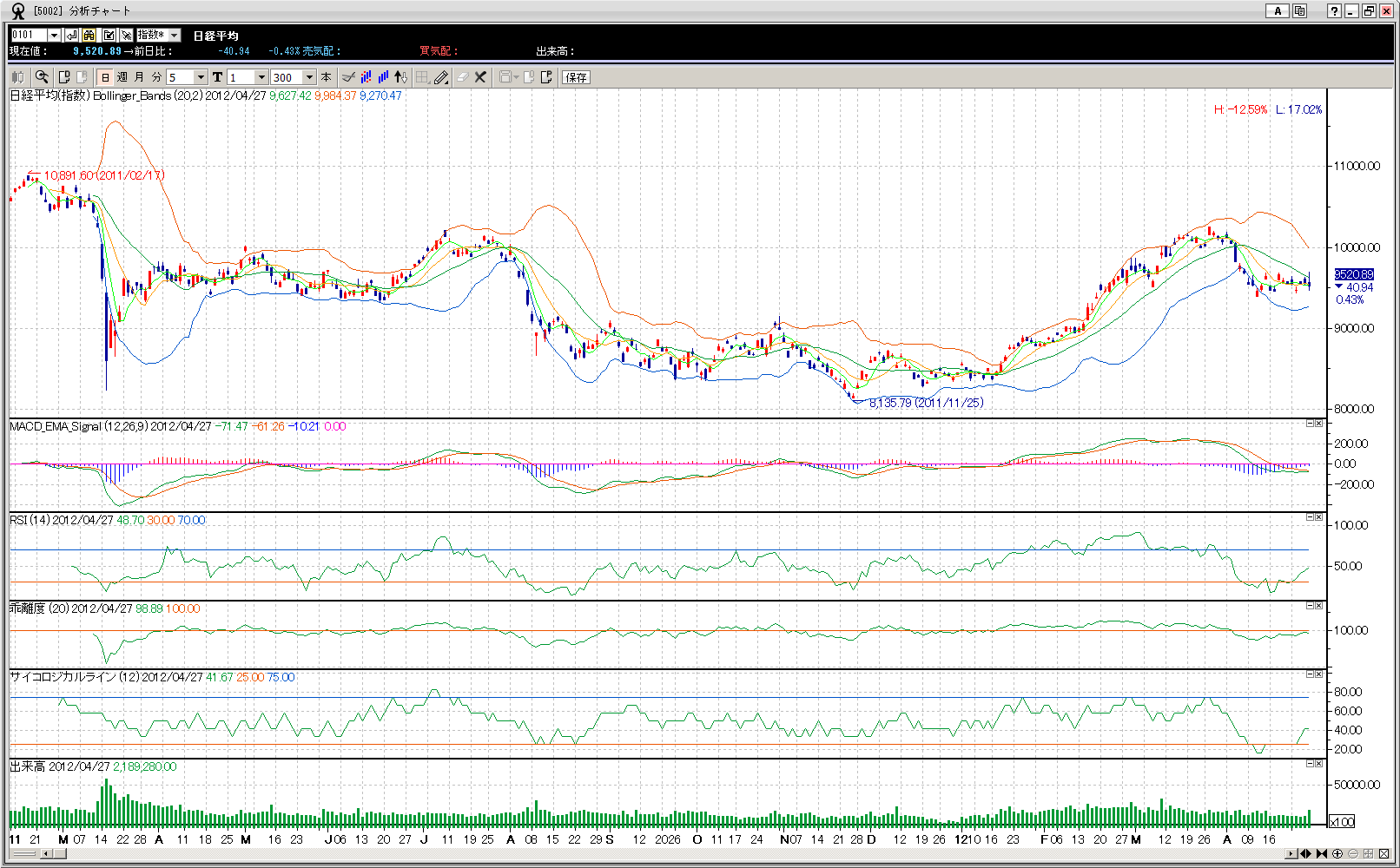The width and height of the screenshot is (1400, 868).
Task: Click the binoculars stock search icon
Action: 89,36
